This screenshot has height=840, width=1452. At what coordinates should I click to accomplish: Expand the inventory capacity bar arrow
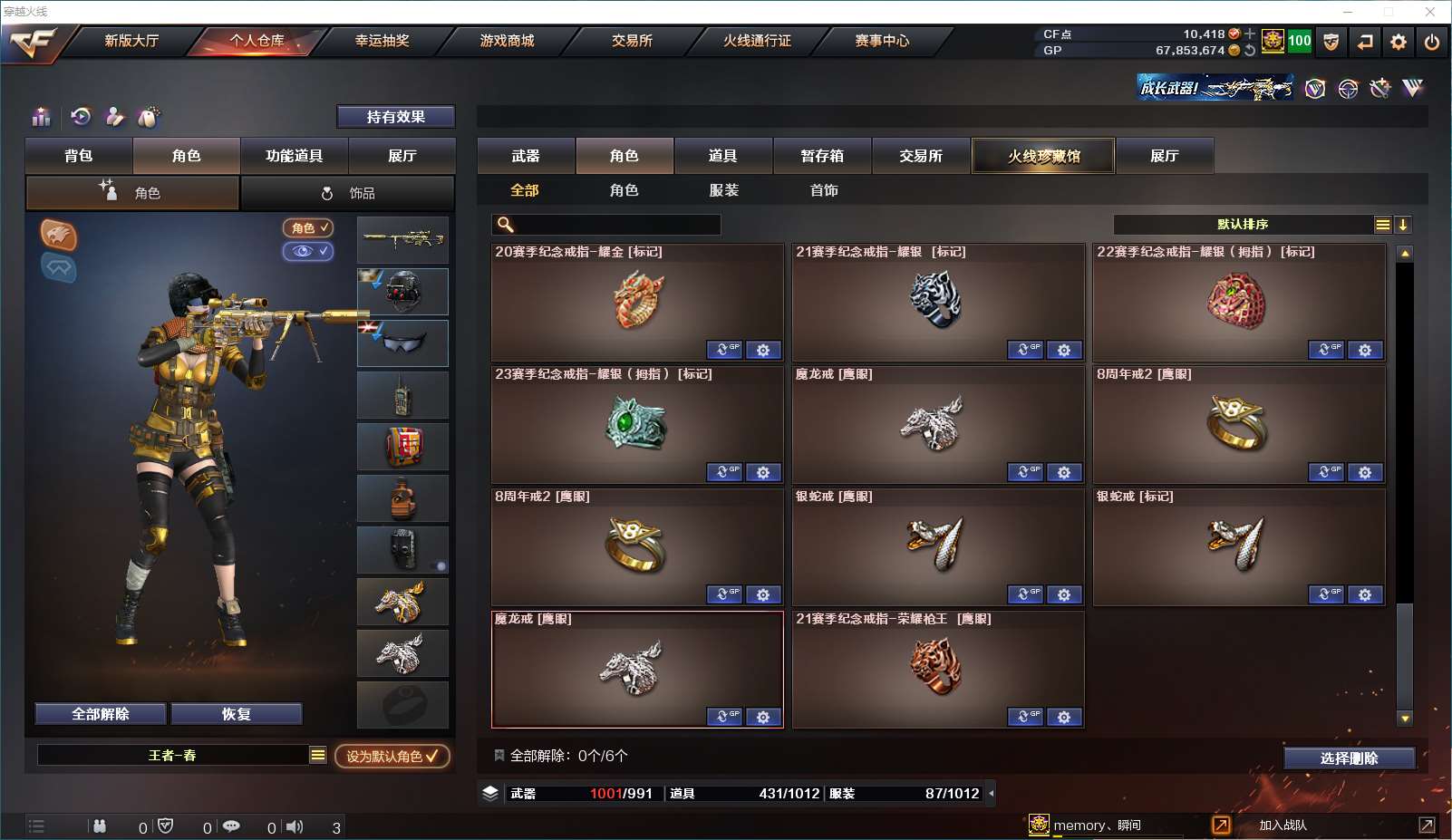(991, 793)
